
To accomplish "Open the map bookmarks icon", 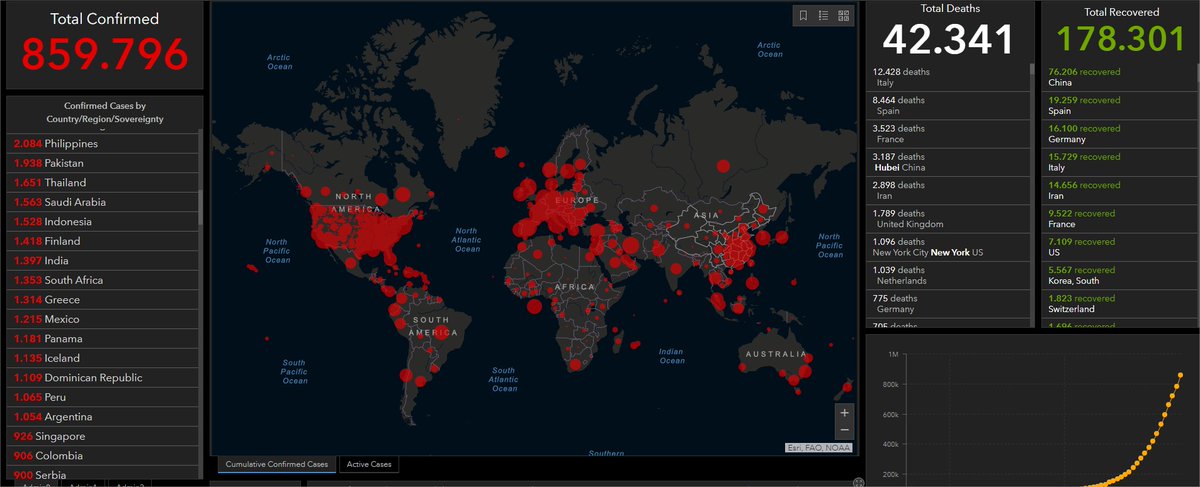I will [803, 15].
